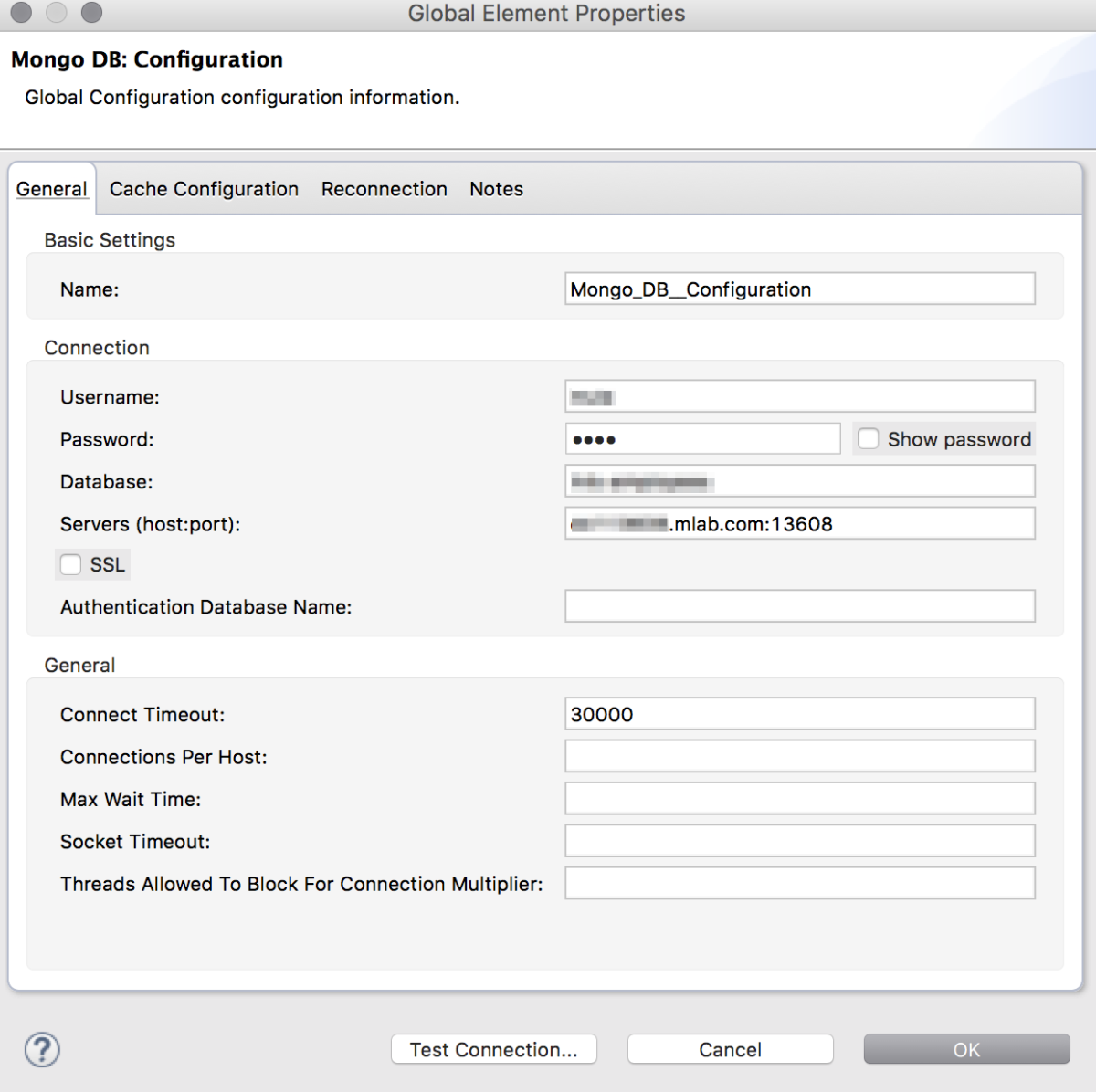The width and height of the screenshot is (1096, 1092).
Task: Focus the Connections Per Host field
Action: pyautogui.click(x=799, y=756)
